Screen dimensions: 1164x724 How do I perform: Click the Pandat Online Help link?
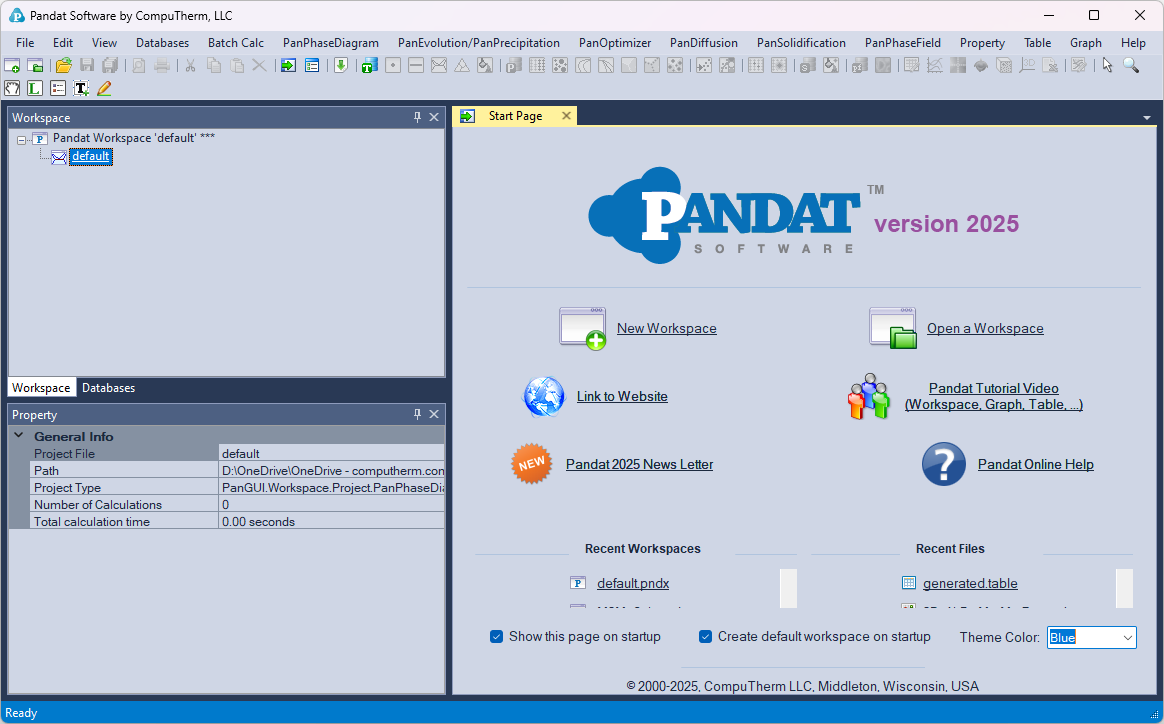tap(1035, 464)
